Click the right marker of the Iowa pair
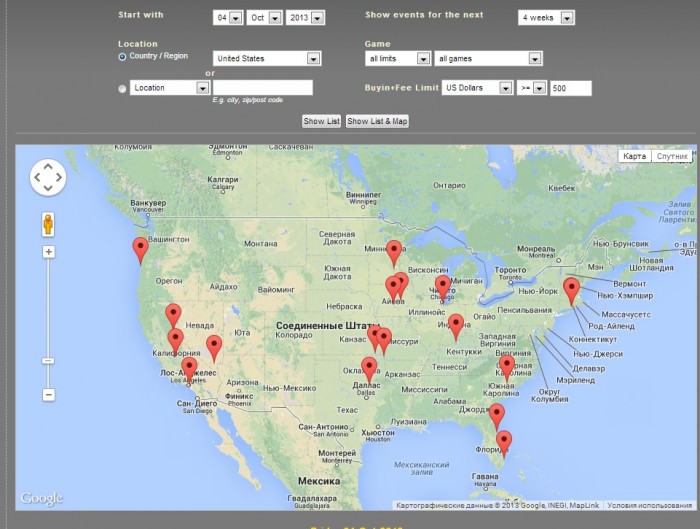 click(400, 286)
